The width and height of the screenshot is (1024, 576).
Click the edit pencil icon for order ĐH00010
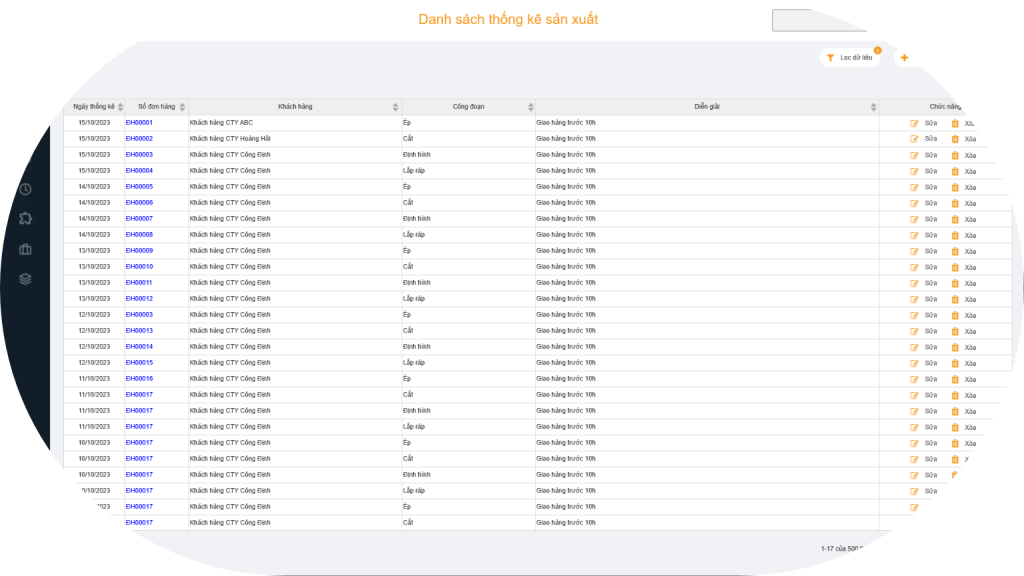point(914,267)
